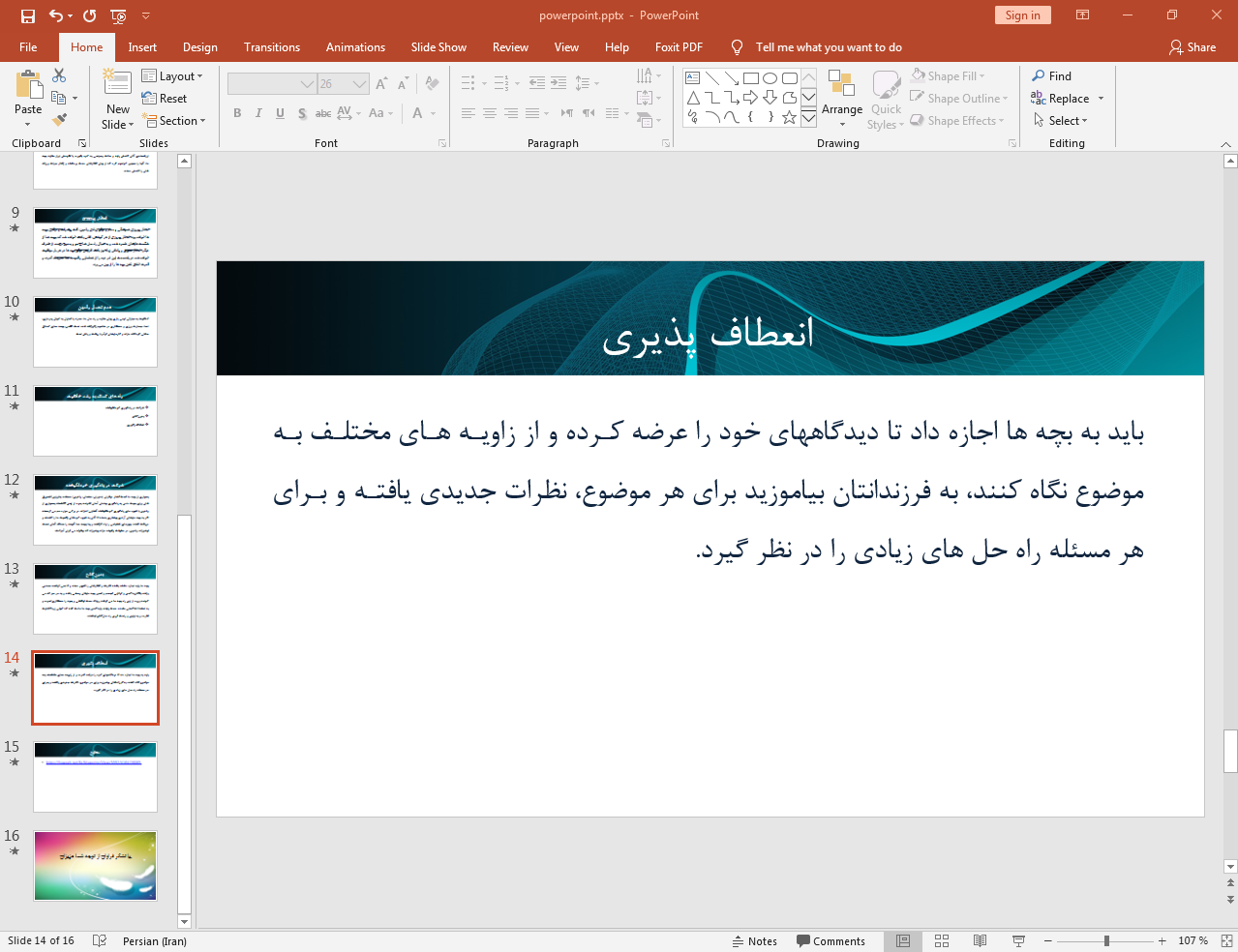Open Shape Effects dropdown

click(x=957, y=121)
